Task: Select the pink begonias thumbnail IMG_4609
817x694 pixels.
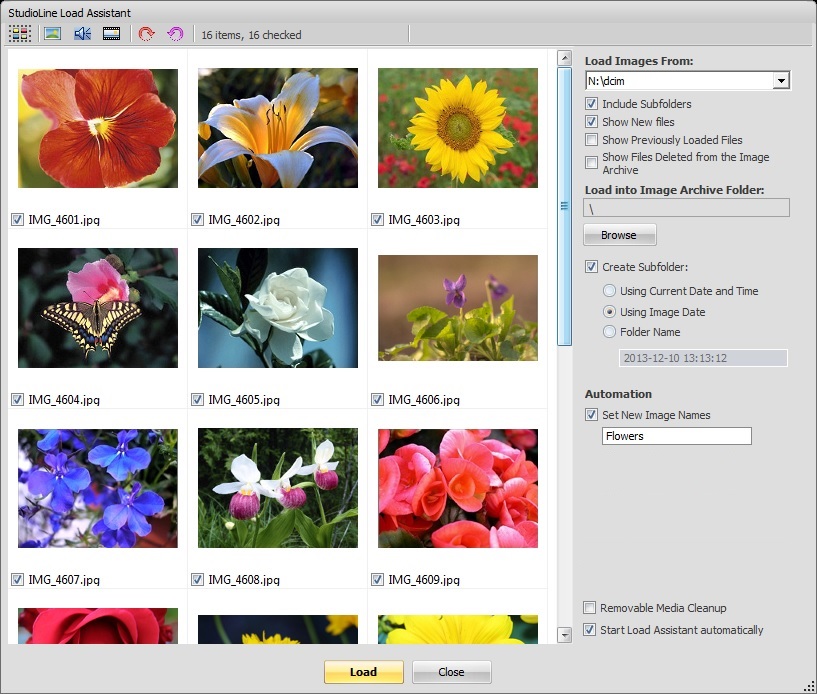Action: tap(458, 488)
